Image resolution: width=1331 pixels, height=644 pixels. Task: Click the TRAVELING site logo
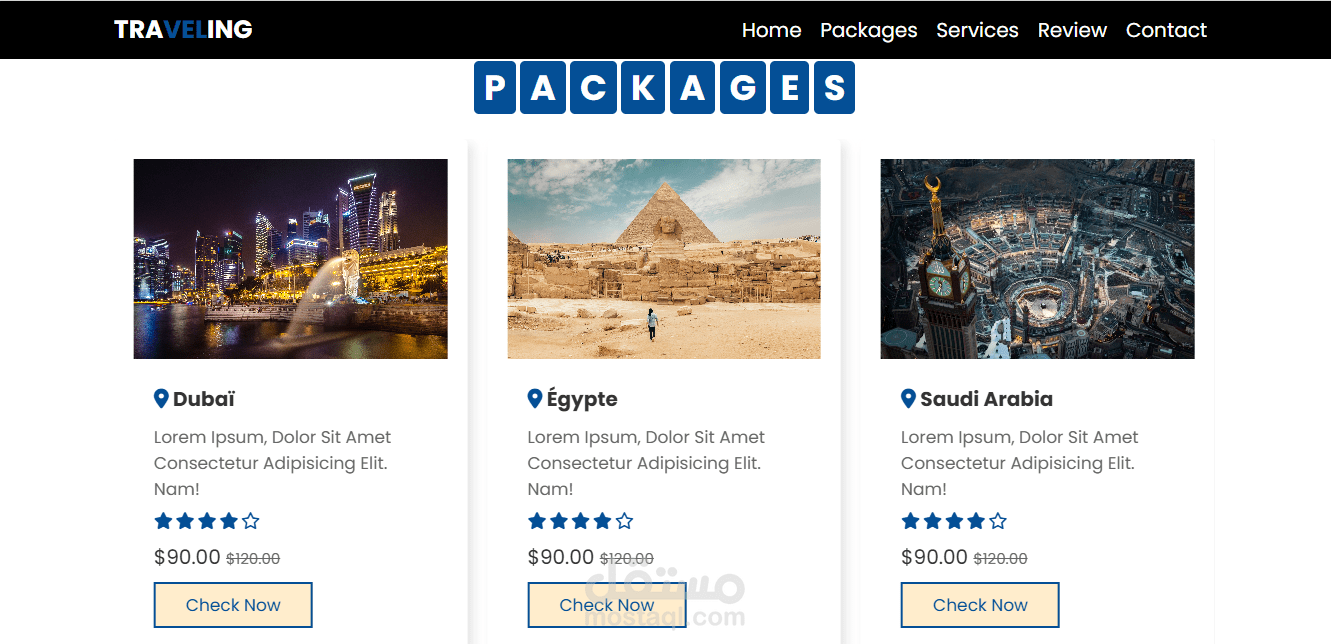click(183, 30)
